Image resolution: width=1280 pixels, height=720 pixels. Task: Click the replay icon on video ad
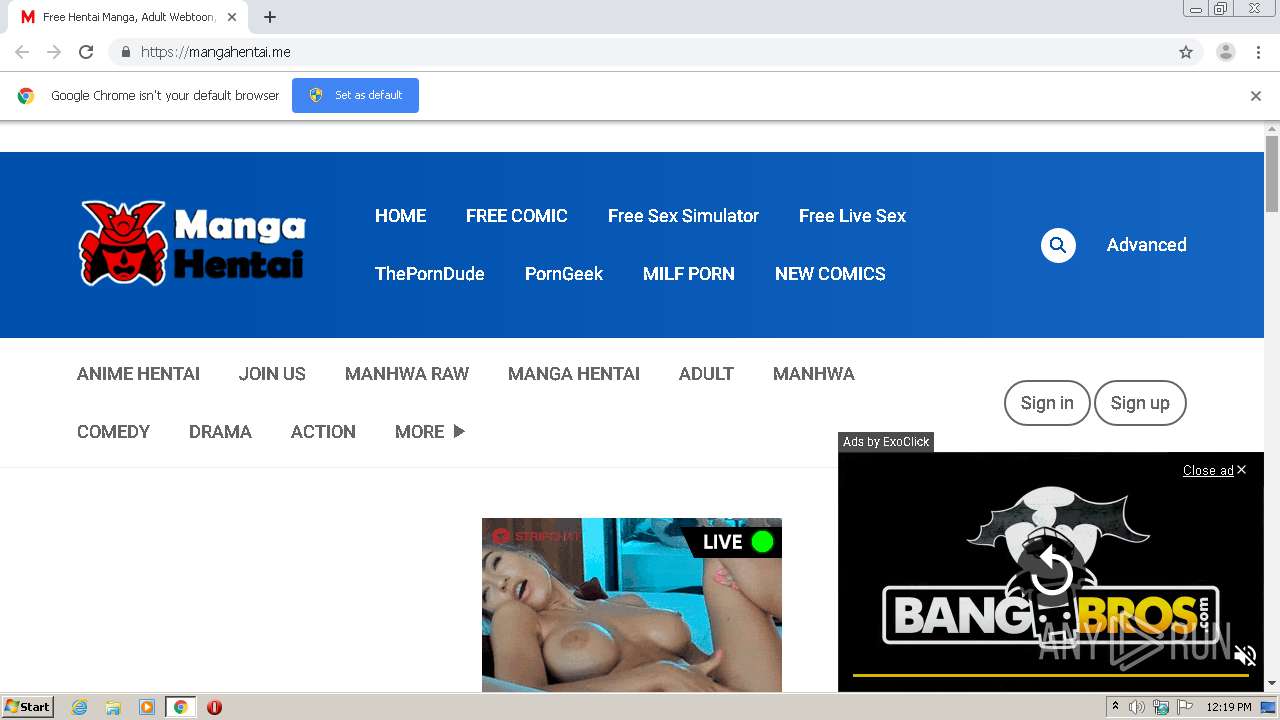1051,572
